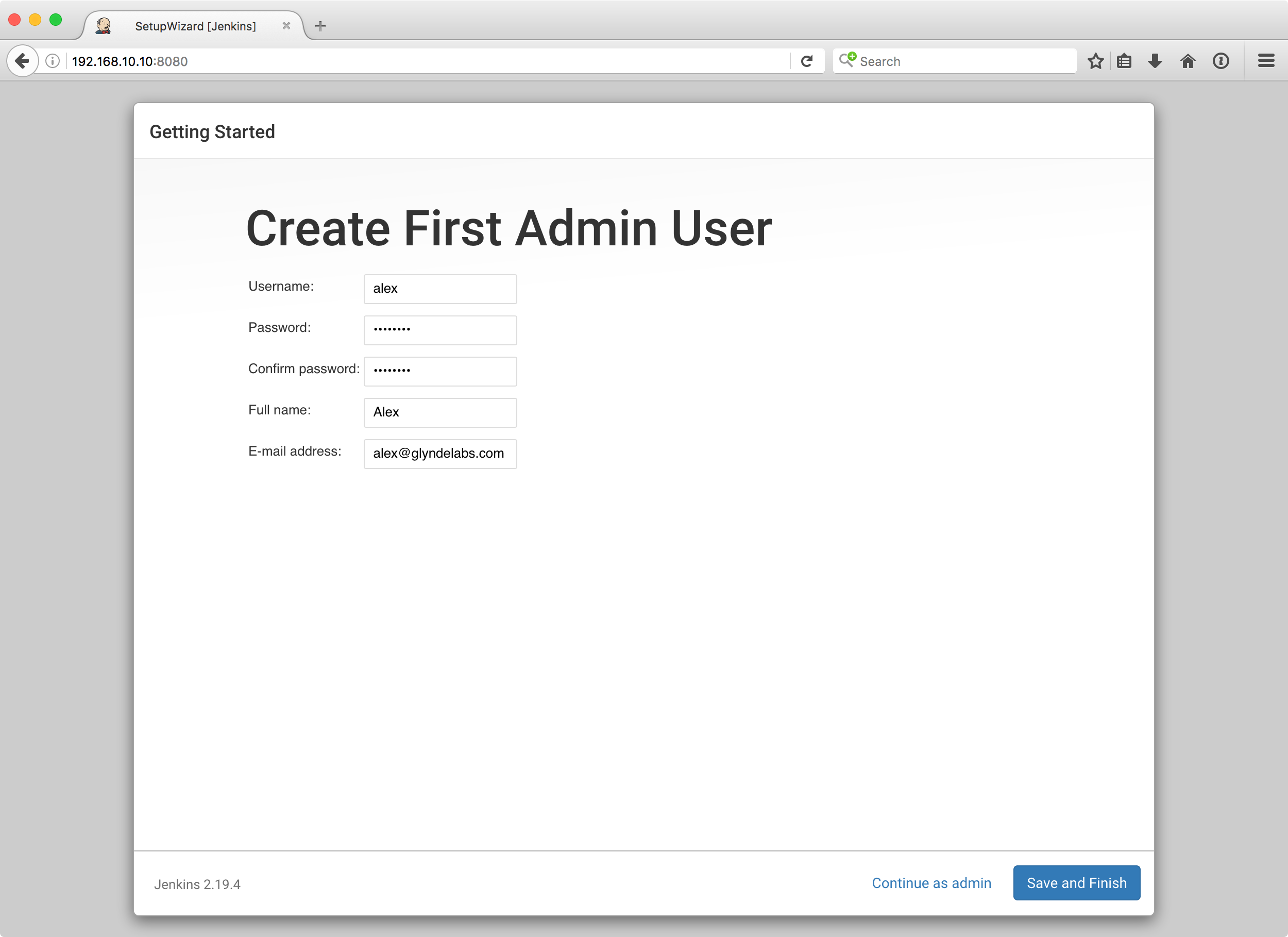Focus the Password field
The width and height of the screenshot is (1288, 937).
tap(440, 330)
